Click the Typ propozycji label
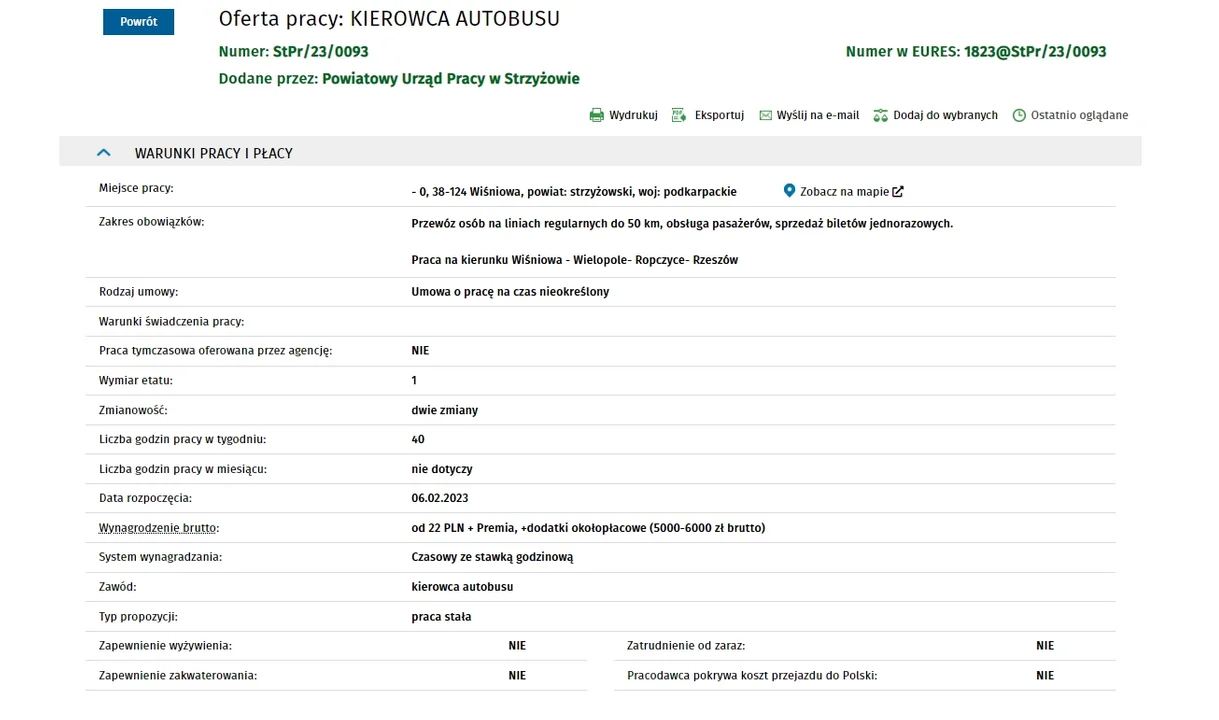Image resolution: width=1219 pixels, height=720 pixels. coord(138,617)
